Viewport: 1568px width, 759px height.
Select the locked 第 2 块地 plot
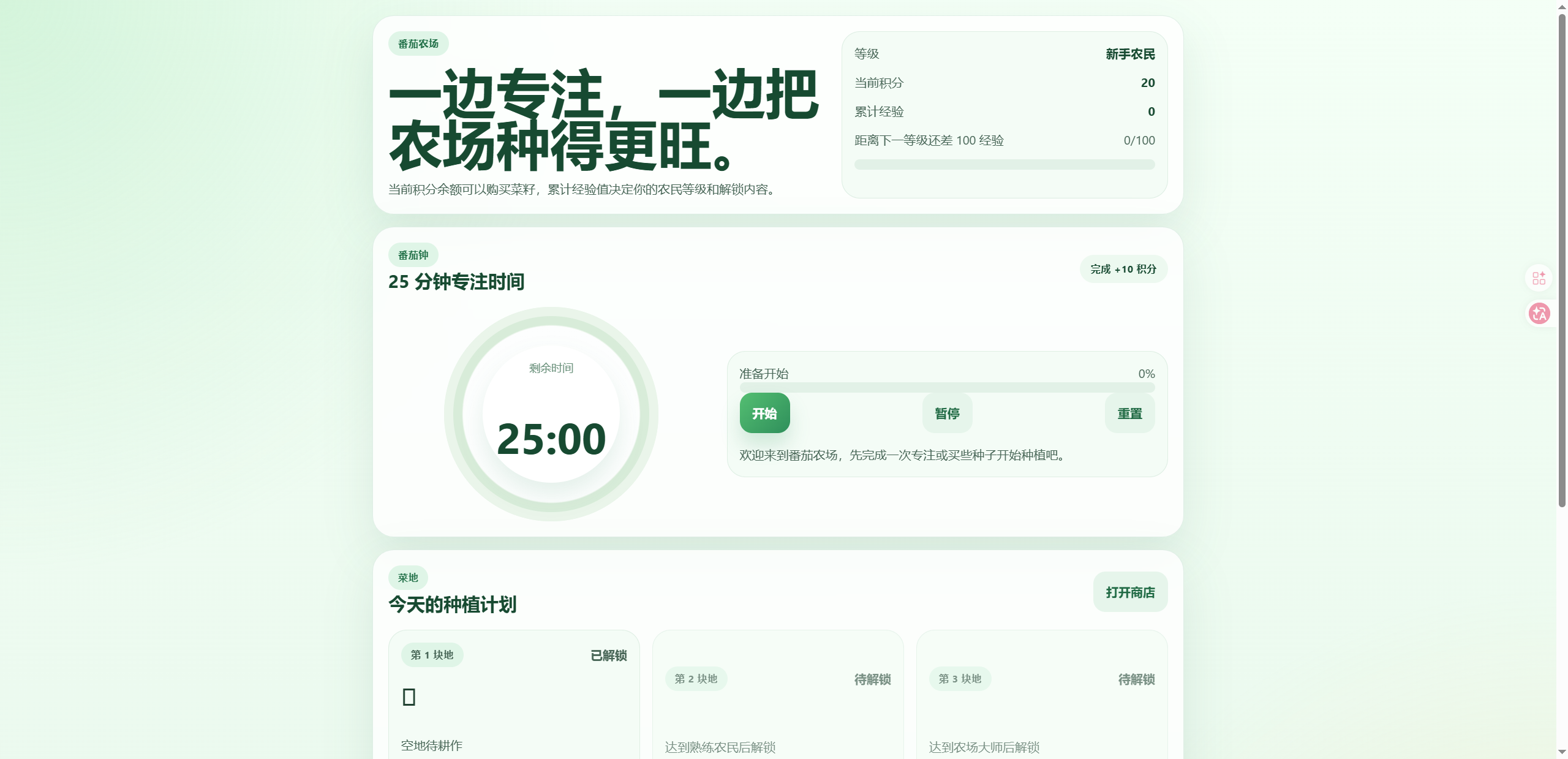[696, 679]
